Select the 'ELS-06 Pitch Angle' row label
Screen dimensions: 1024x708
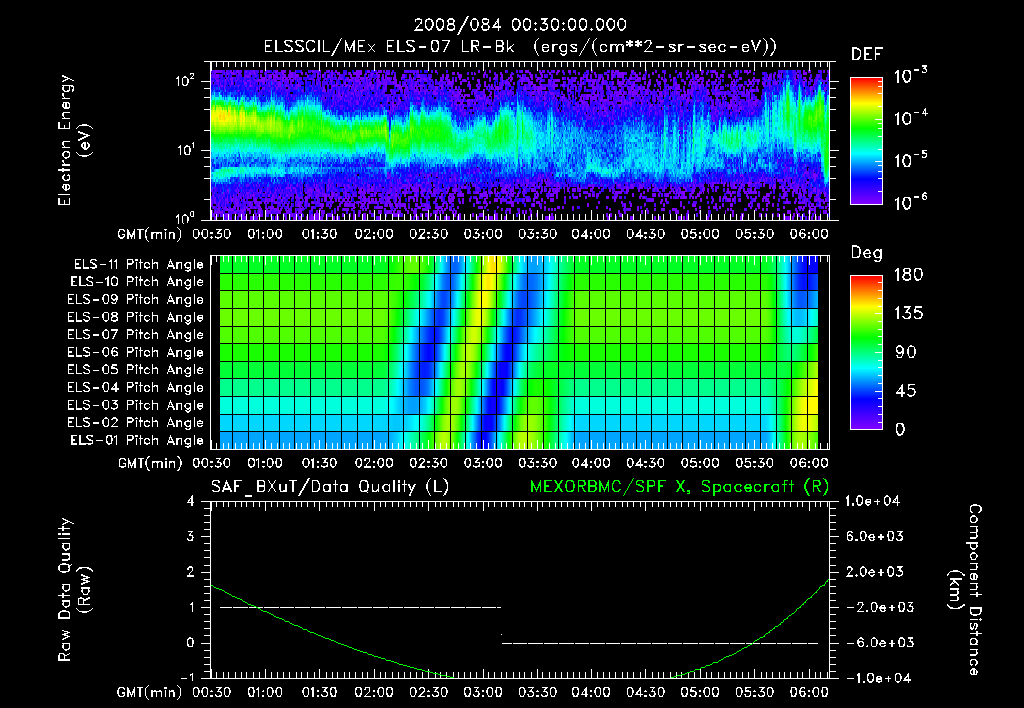(136, 352)
